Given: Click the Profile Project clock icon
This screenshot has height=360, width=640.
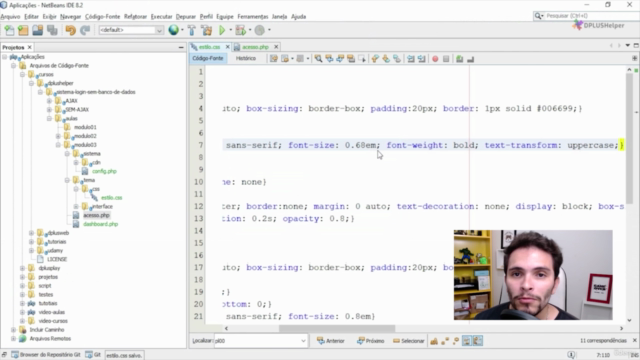Looking at the screenshot, I should pos(260,30).
